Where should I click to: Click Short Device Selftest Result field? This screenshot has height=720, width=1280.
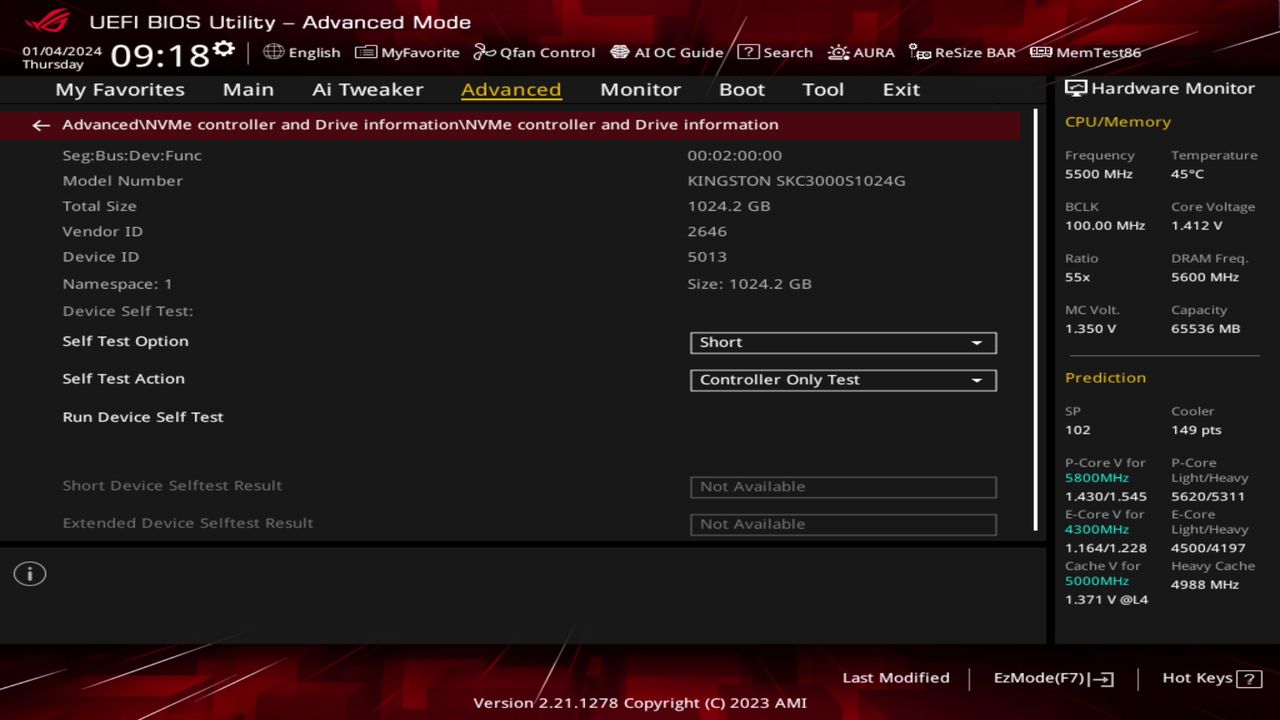pyautogui.click(x=843, y=487)
